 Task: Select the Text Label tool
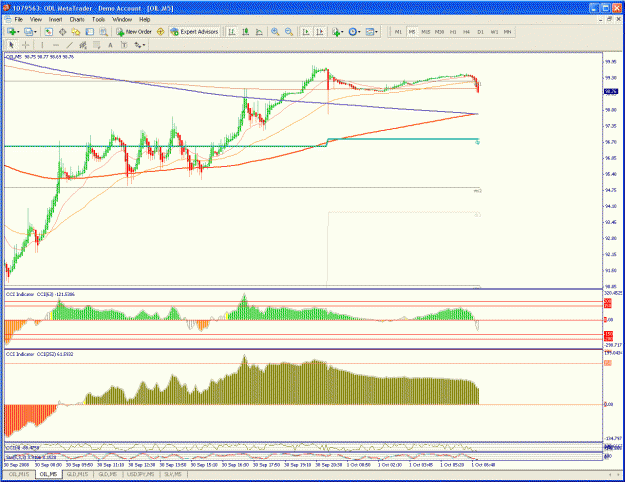pyautogui.click(x=124, y=45)
